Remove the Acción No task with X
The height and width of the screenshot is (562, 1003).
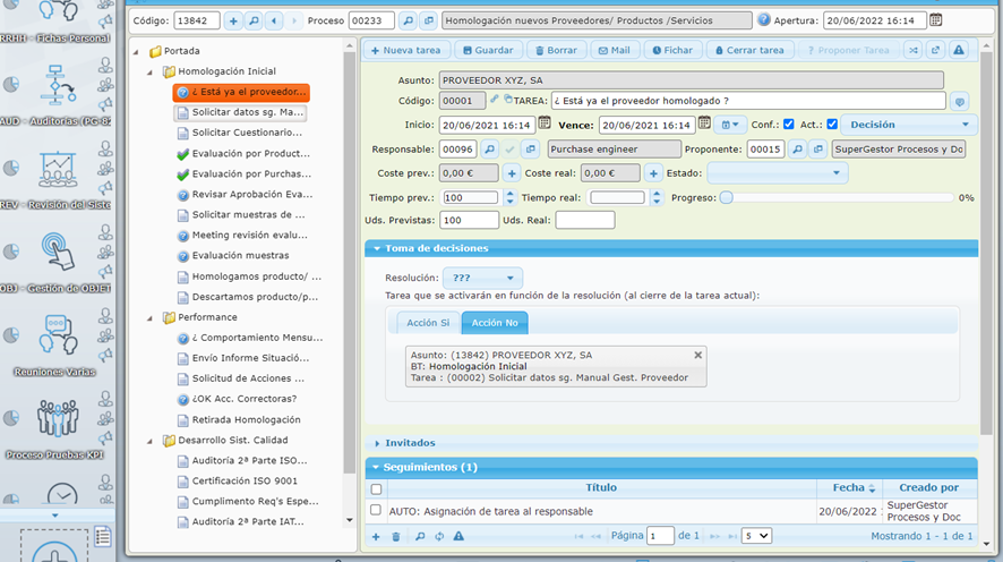point(698,355)
